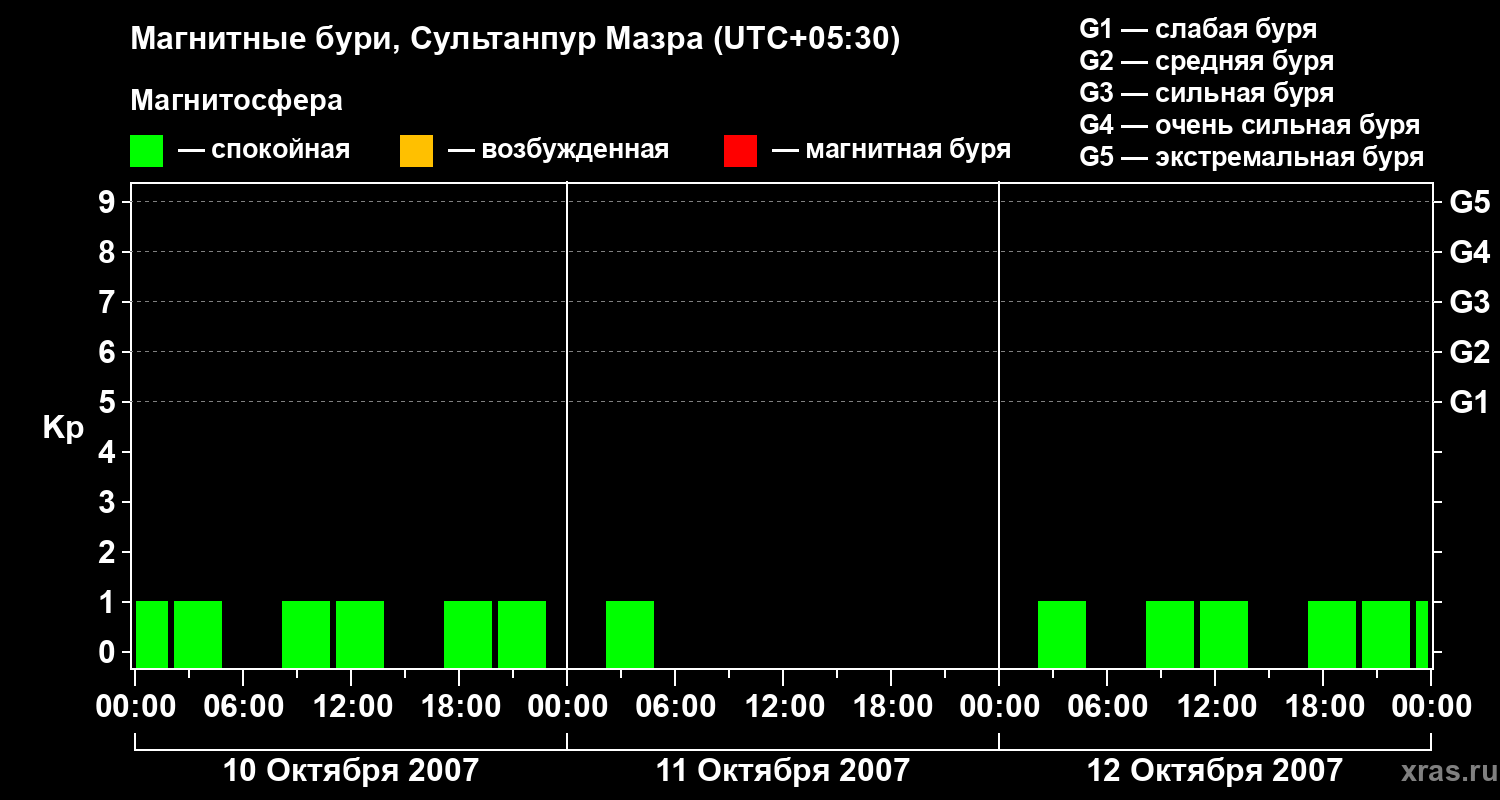Click the 'Kp' axis title

(x=63, y=428)
